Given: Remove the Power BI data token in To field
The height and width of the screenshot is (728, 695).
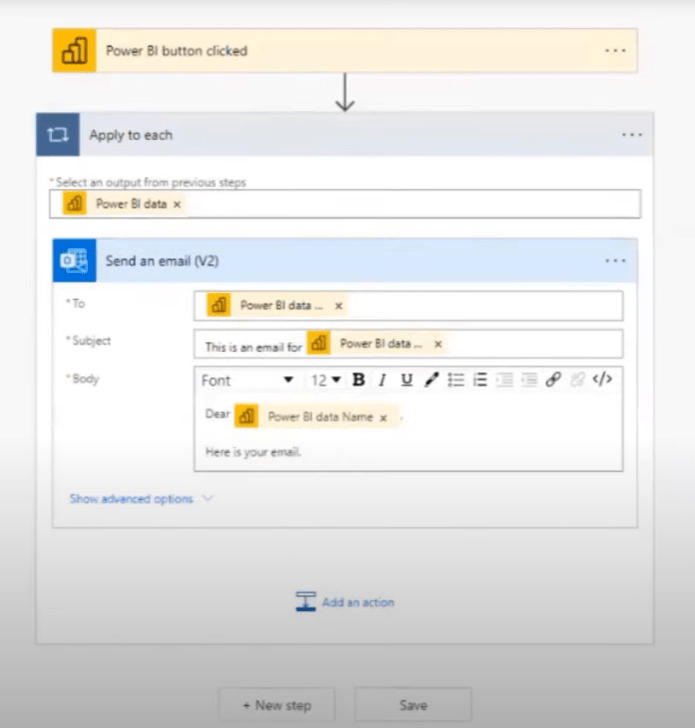Looking at the screenshot, I should coord(338,306).
